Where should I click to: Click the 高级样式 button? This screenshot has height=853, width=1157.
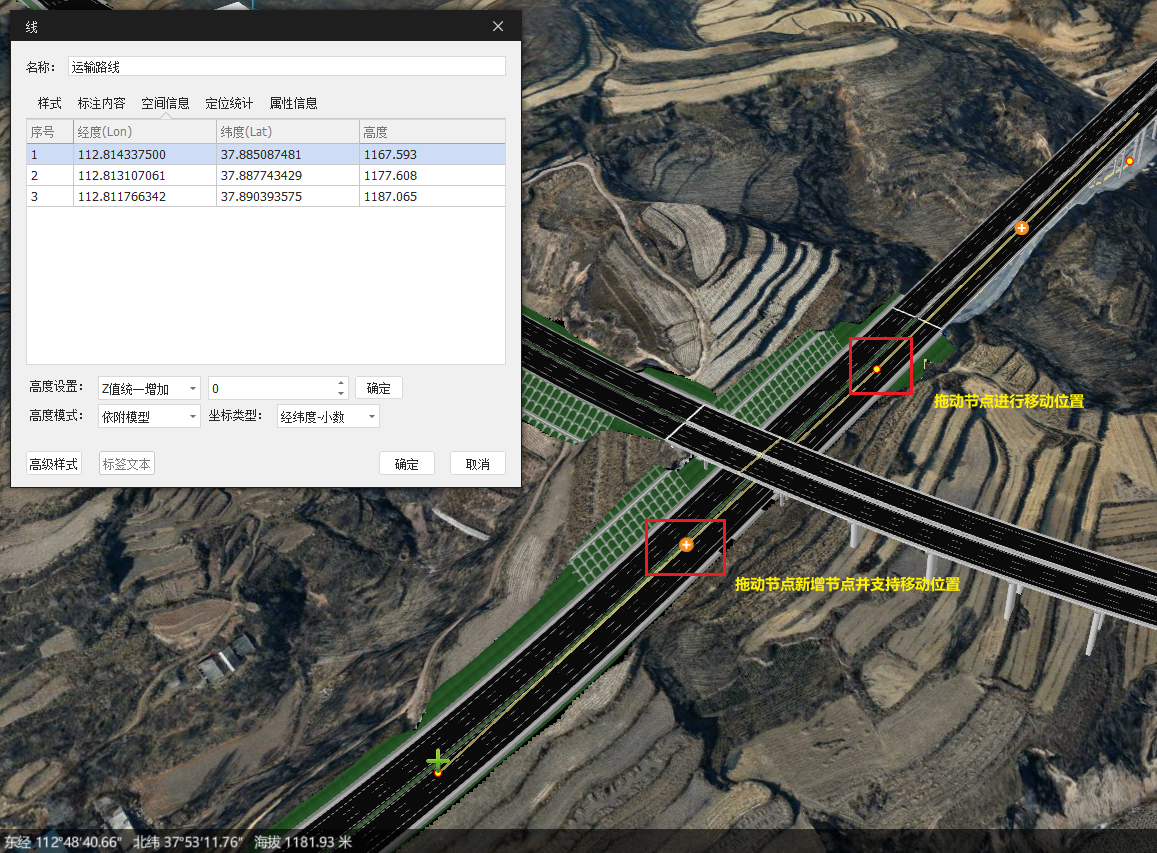pos(54,464)
